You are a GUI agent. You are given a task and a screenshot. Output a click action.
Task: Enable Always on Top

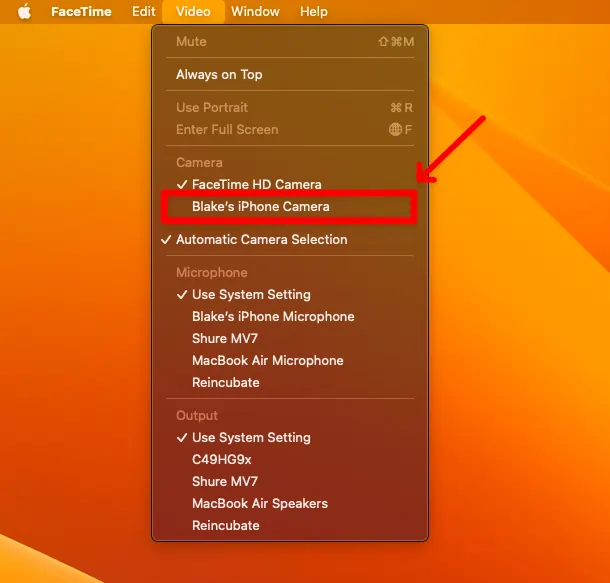[x=290, y=75]
